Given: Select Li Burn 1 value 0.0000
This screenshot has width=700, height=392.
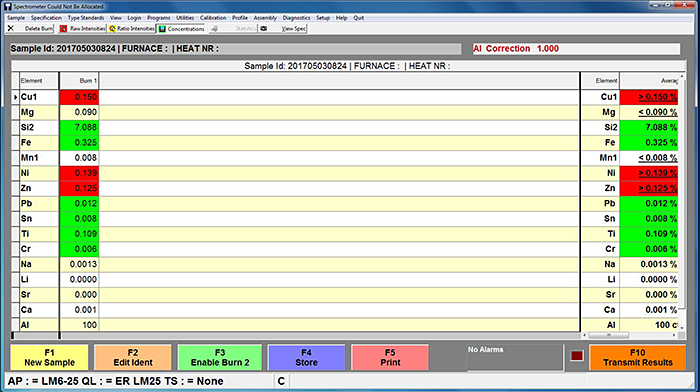Looking at the screenshot, I should pyautogui.click(x=79, y=279).
